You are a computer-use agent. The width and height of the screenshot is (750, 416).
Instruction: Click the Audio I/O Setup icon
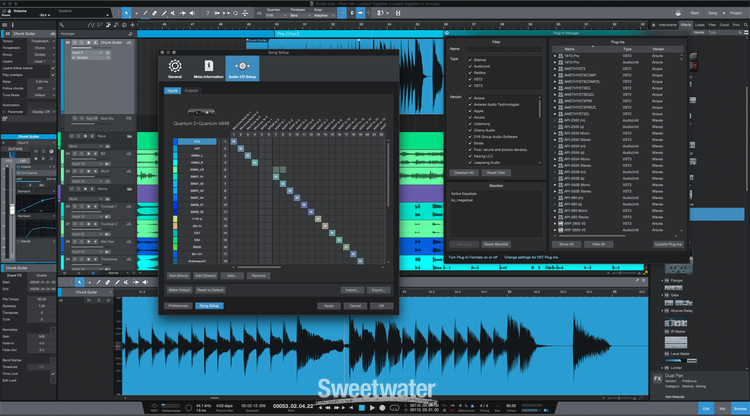pyautogui.click(x=244, y=65)
